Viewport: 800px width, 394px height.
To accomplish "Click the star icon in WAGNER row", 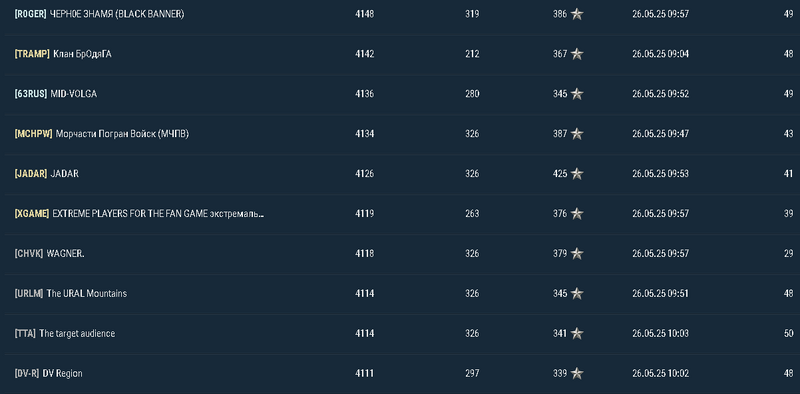I will click(577, 254).
